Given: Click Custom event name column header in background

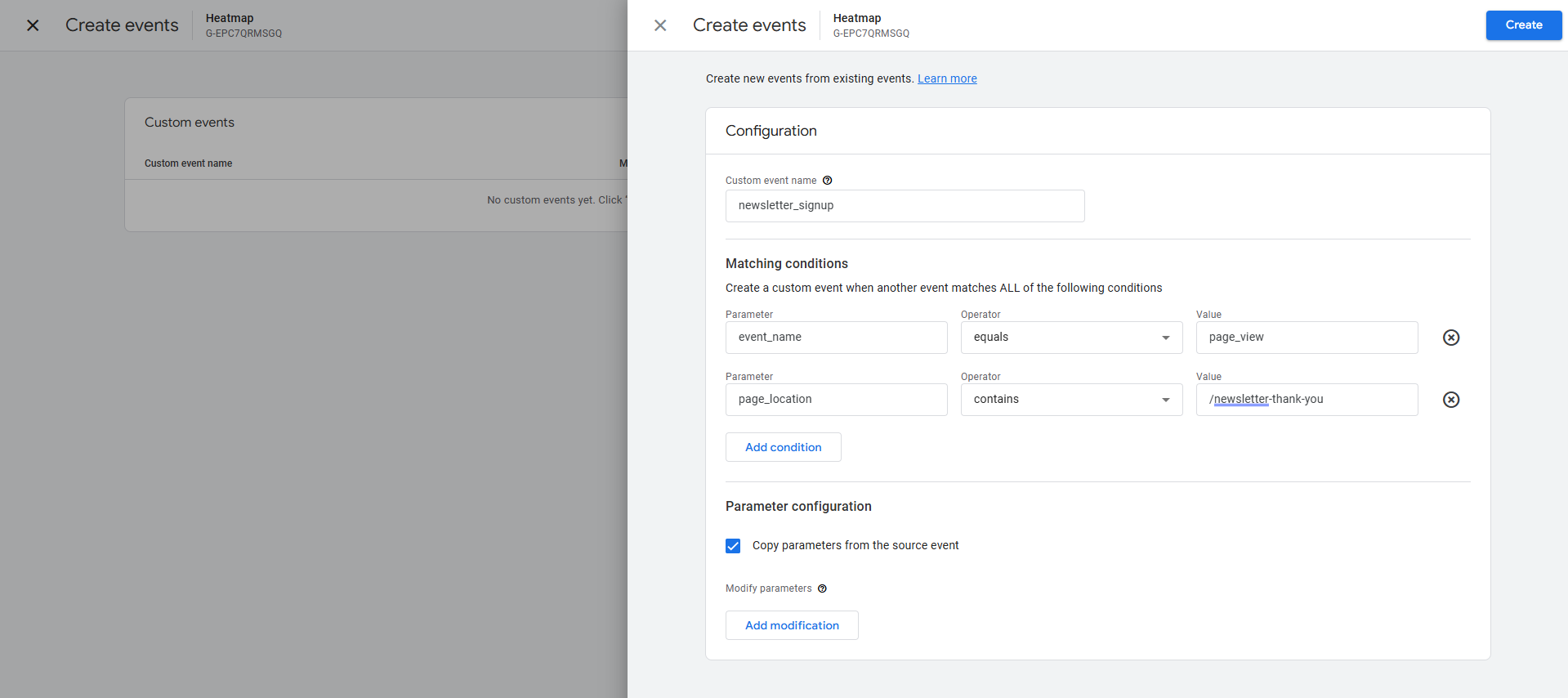Looking at the screenshot, I should tap(188, 163).
